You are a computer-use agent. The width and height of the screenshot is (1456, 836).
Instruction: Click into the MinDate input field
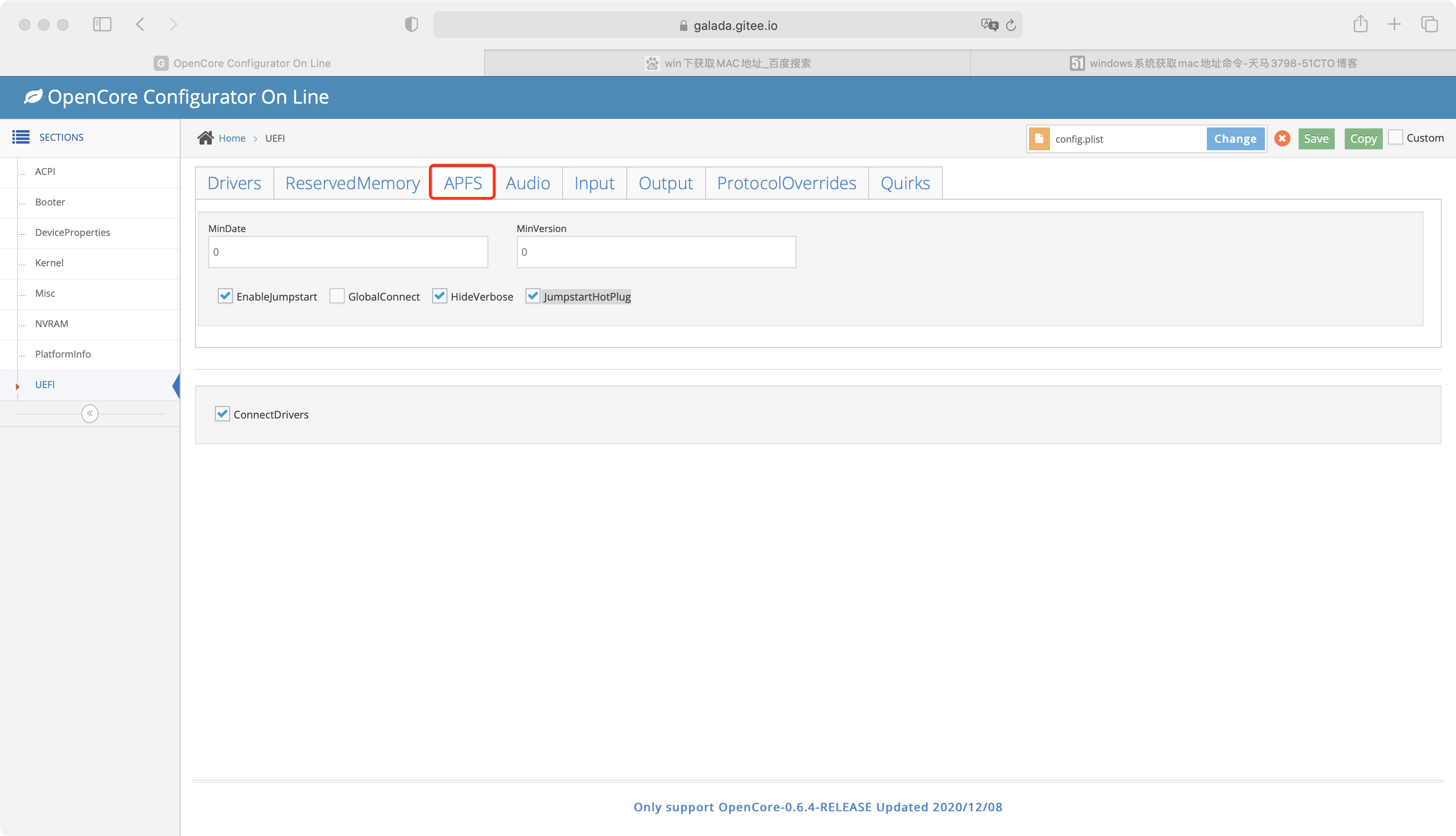pyautogui.click(x=348, y=252)
